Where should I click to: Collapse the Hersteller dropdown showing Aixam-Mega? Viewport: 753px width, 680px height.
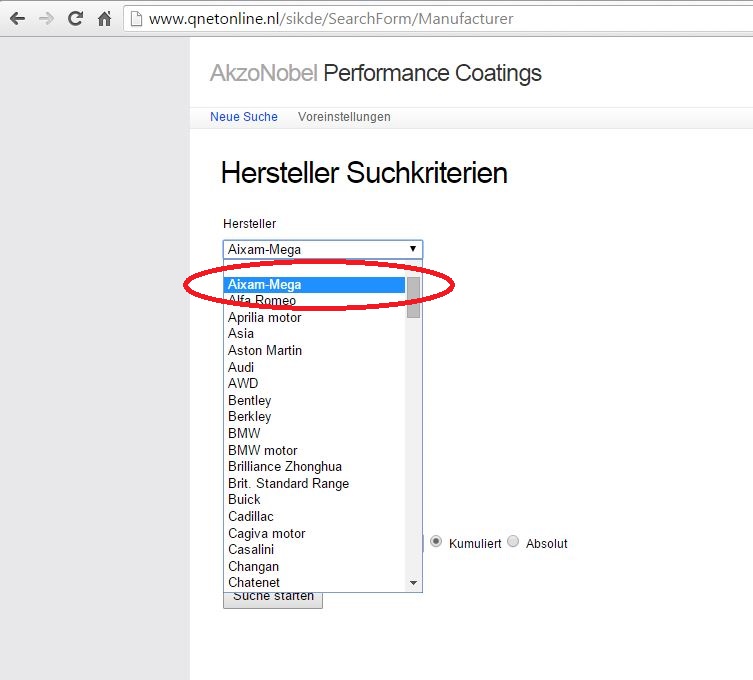(323, 249)
